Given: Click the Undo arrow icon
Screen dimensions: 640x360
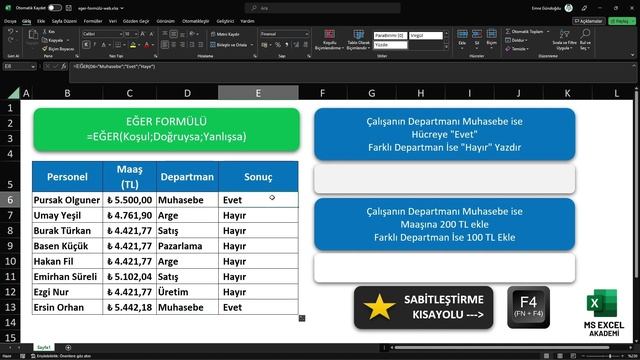Looking at the screenshot, I should pyautogui.click(x=11, y=31).
